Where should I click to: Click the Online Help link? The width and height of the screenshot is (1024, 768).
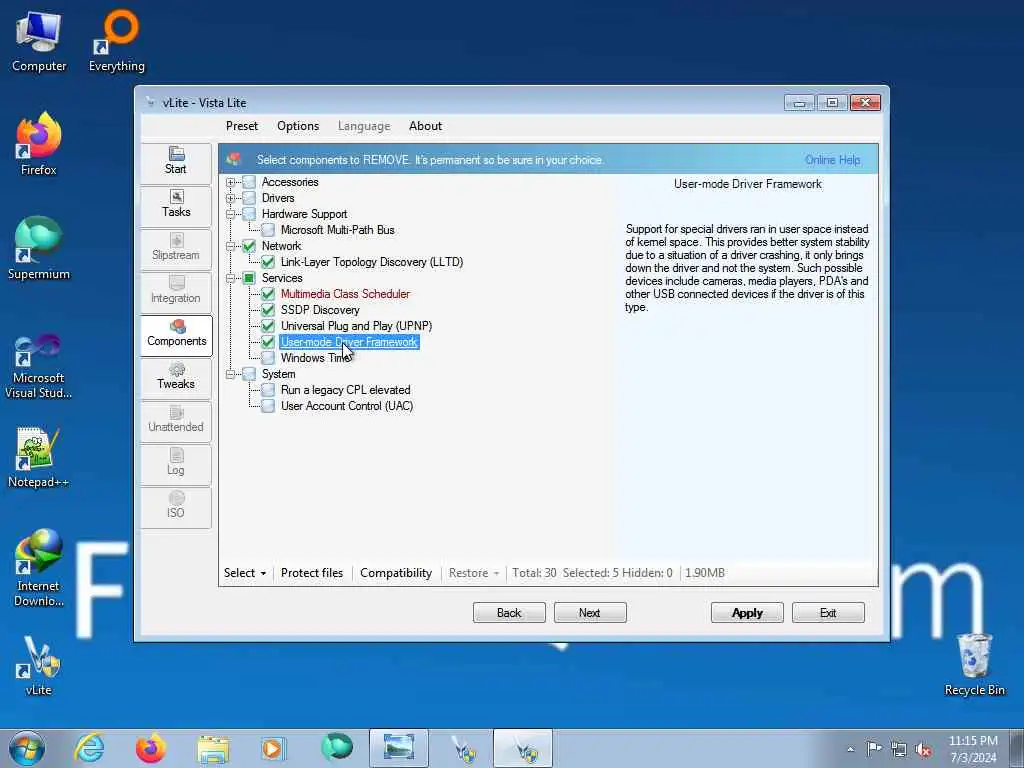click(x=832, y=160)
